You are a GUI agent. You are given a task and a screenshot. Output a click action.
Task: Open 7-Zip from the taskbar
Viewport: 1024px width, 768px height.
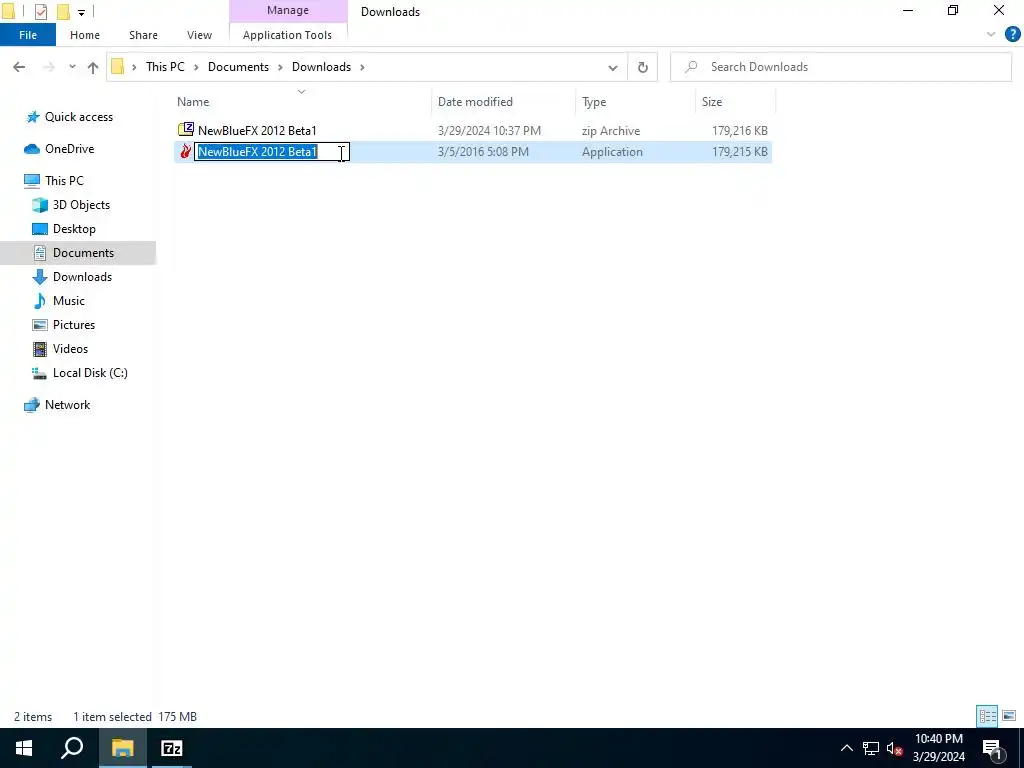point(172,748)
